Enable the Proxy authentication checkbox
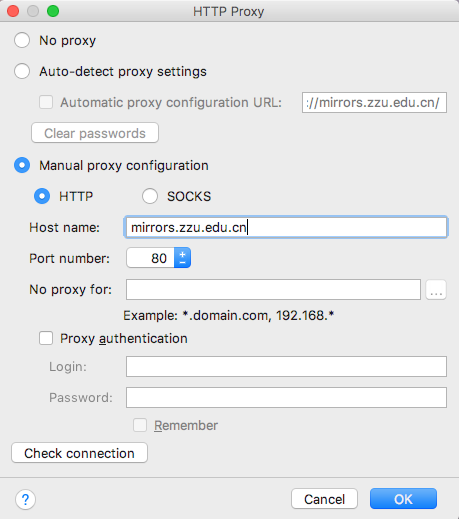This screenshot has width=459, height=519. point(46,338)
